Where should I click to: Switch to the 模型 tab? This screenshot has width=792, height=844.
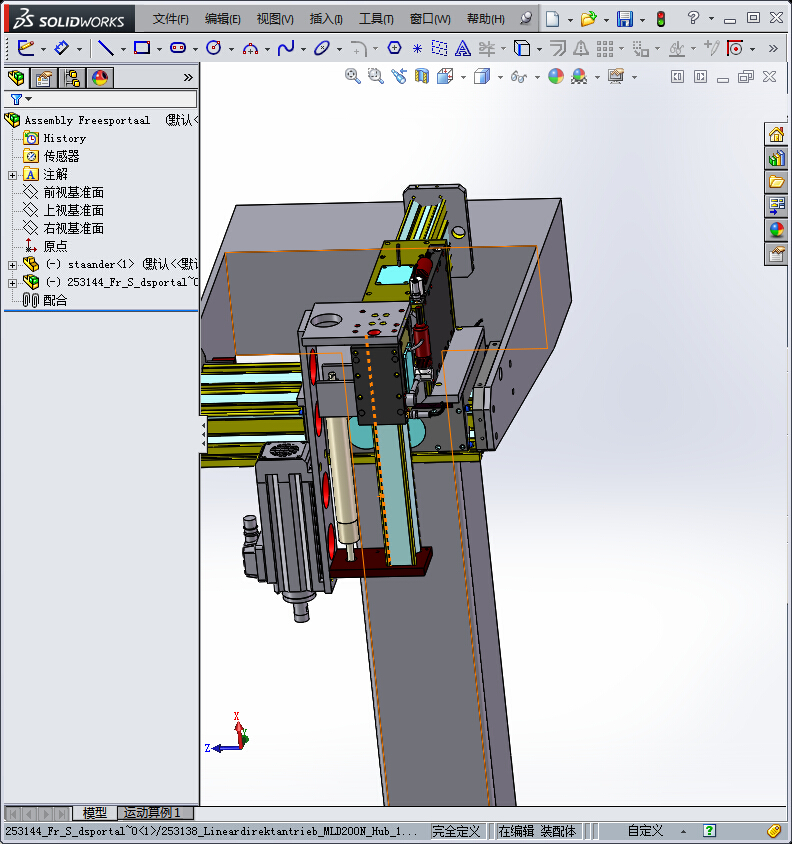click(95, 813)
